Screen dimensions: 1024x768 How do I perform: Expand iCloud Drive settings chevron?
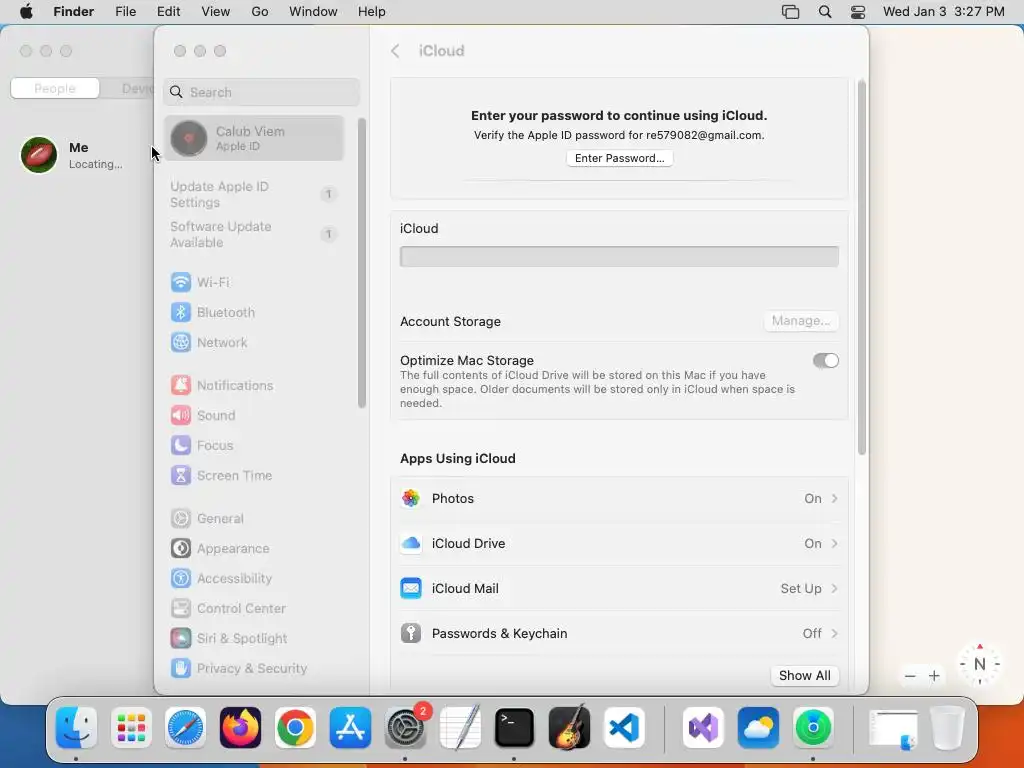tap(835, 543)
